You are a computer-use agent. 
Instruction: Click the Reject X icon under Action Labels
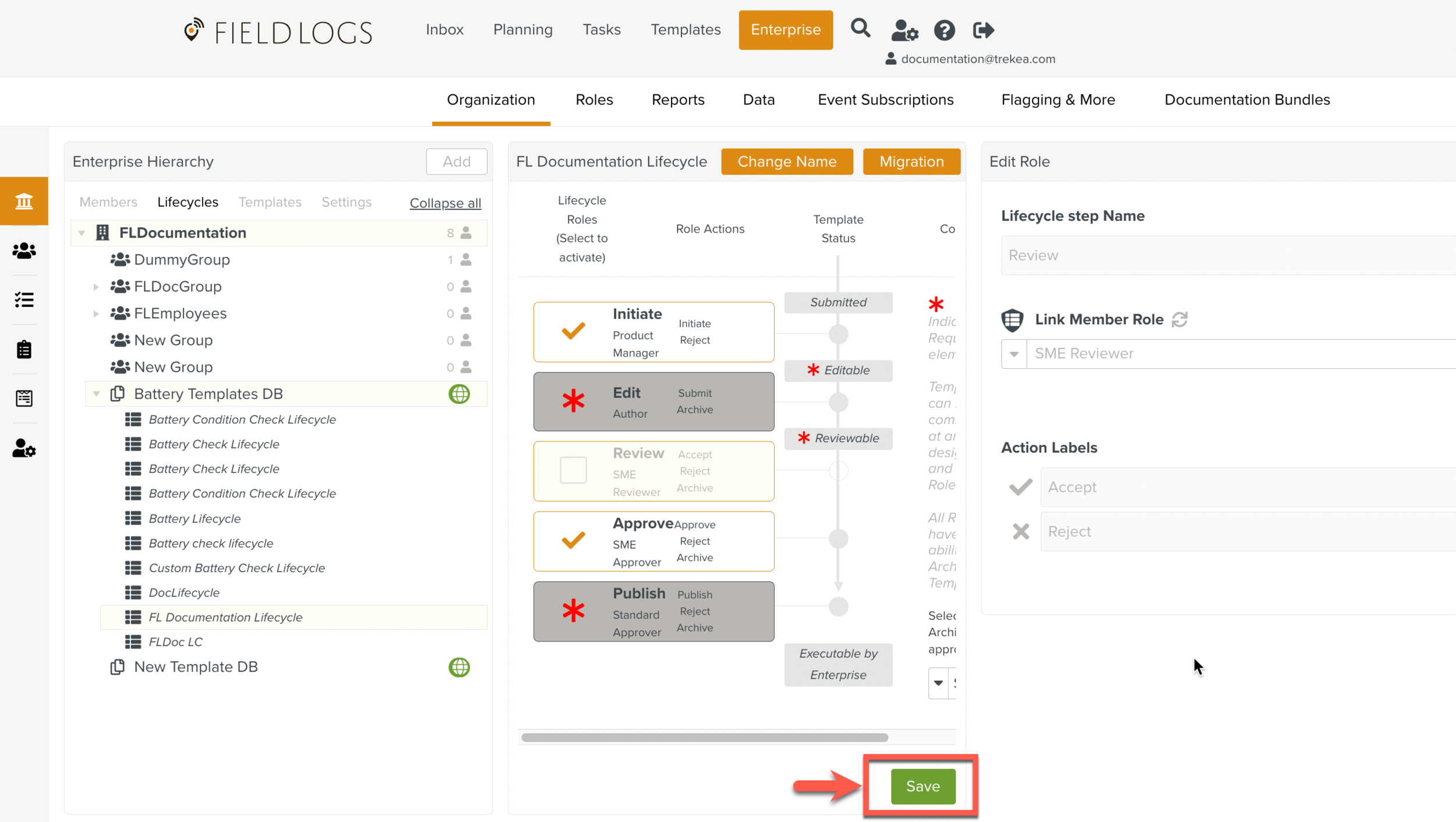[1020, 531]
